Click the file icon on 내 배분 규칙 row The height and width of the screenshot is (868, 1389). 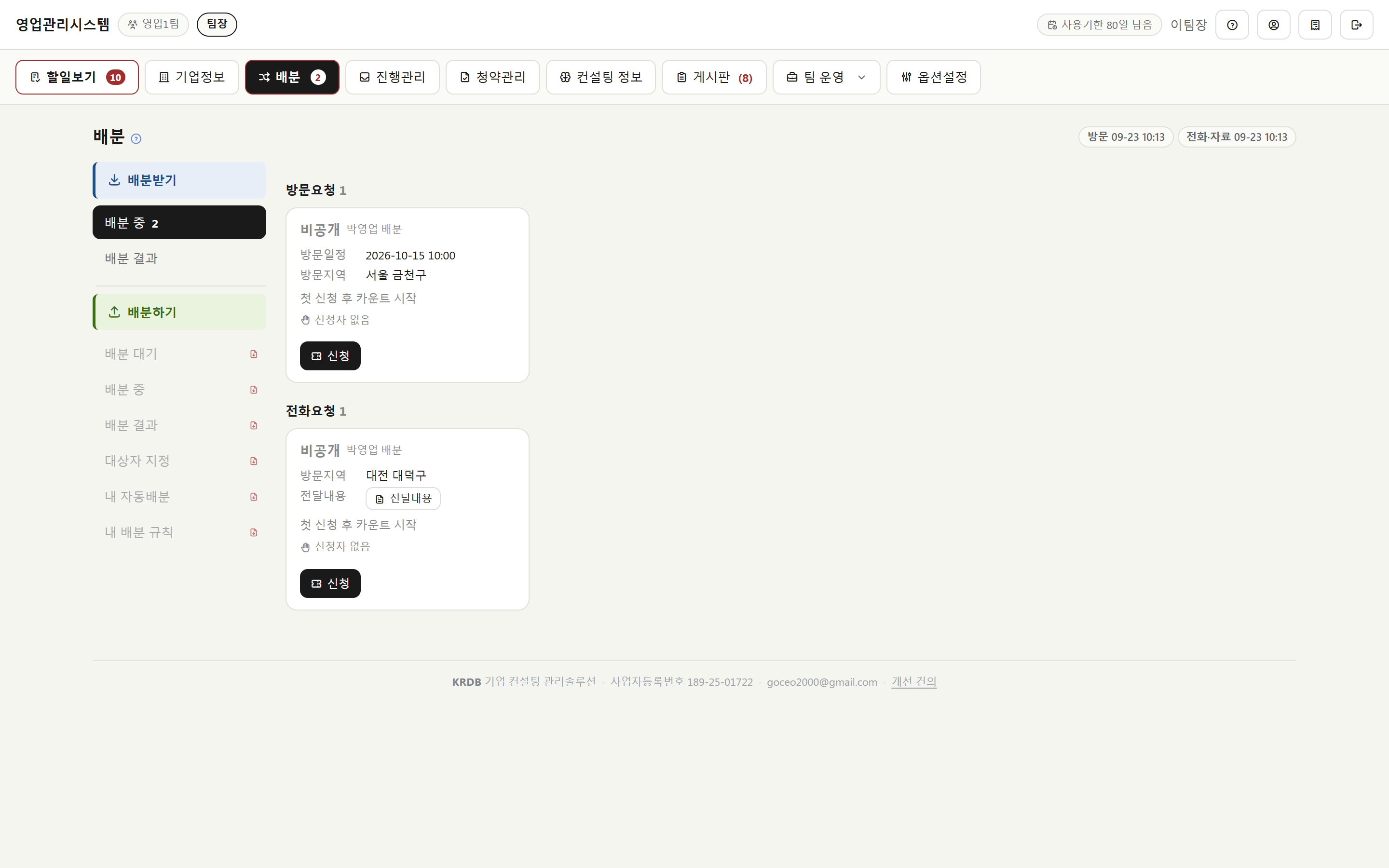click(x=254, y=532)
